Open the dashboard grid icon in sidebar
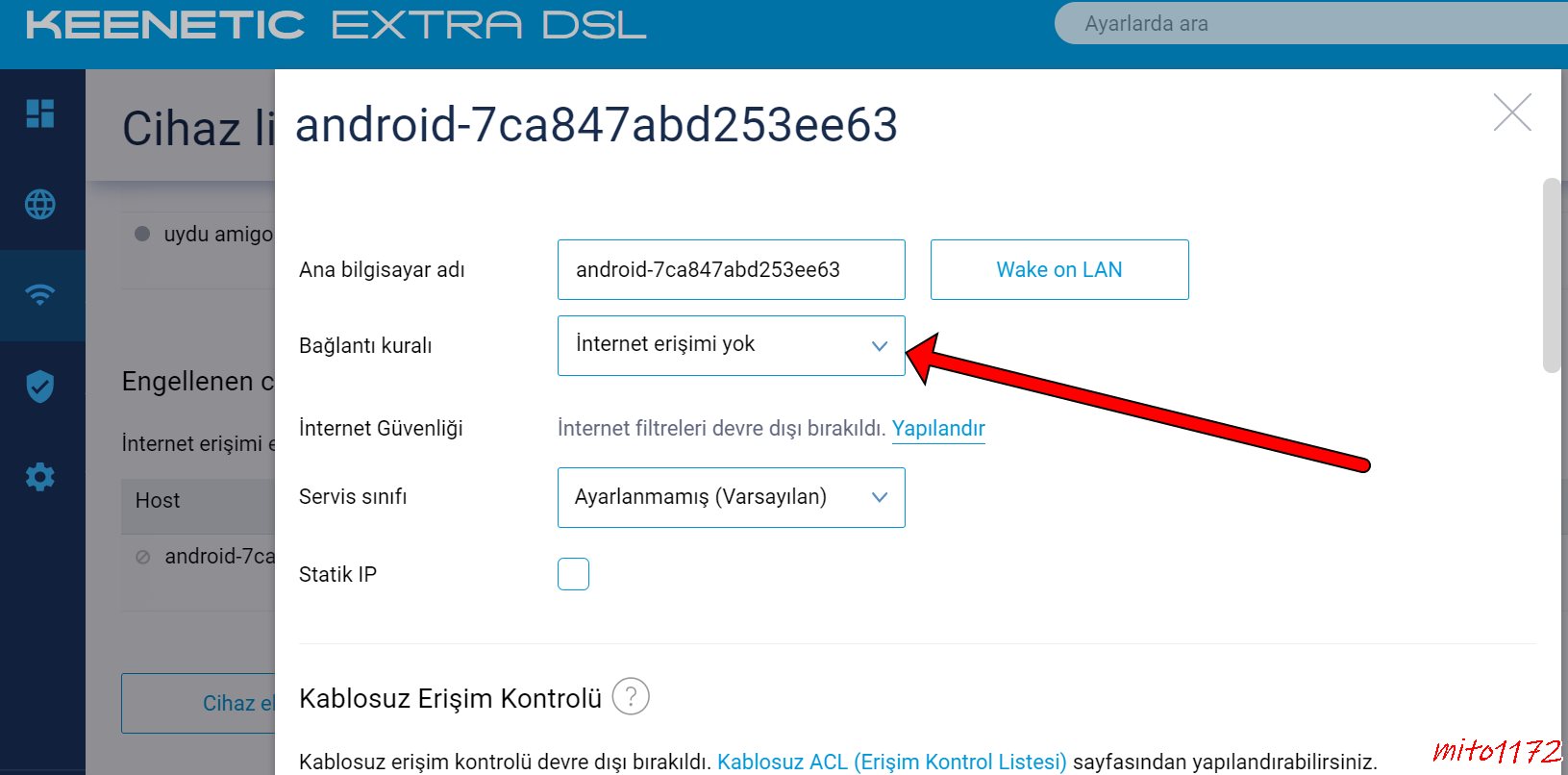Image resolution: width=1568 pixels, height=775 pixels. click(40, 113)
